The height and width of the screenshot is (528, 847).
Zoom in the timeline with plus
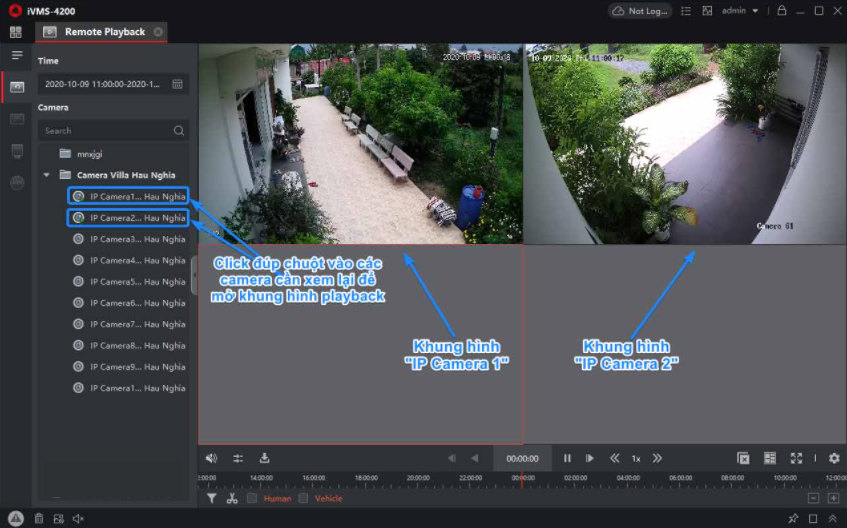833,498
